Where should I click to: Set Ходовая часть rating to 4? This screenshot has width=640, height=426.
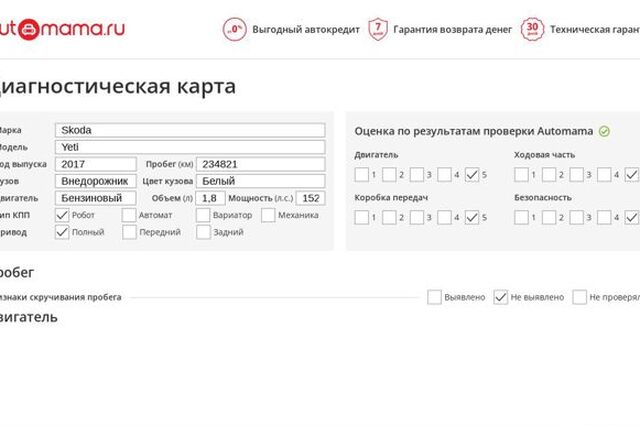click(604, 175)
